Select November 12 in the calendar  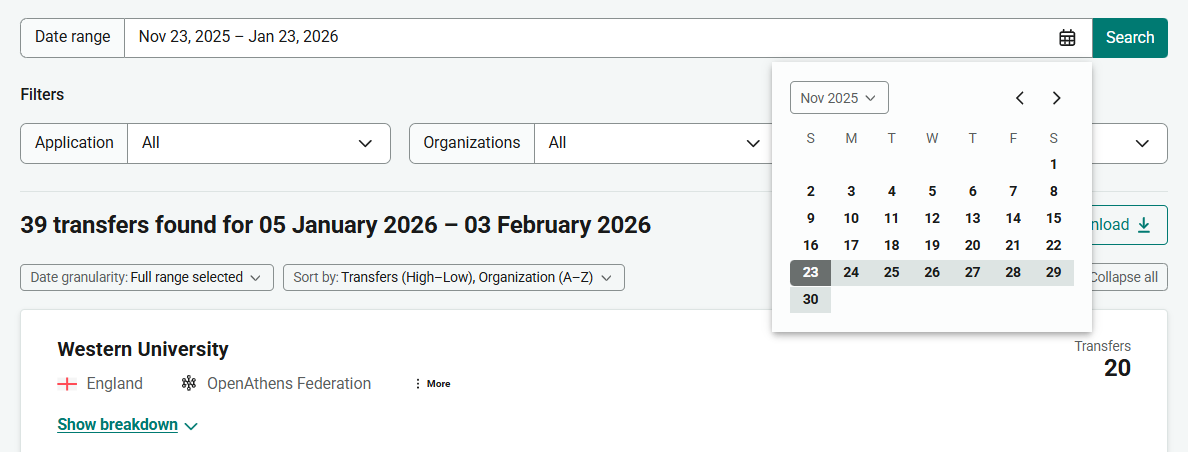pyautogui.click(x=932, y=219)
